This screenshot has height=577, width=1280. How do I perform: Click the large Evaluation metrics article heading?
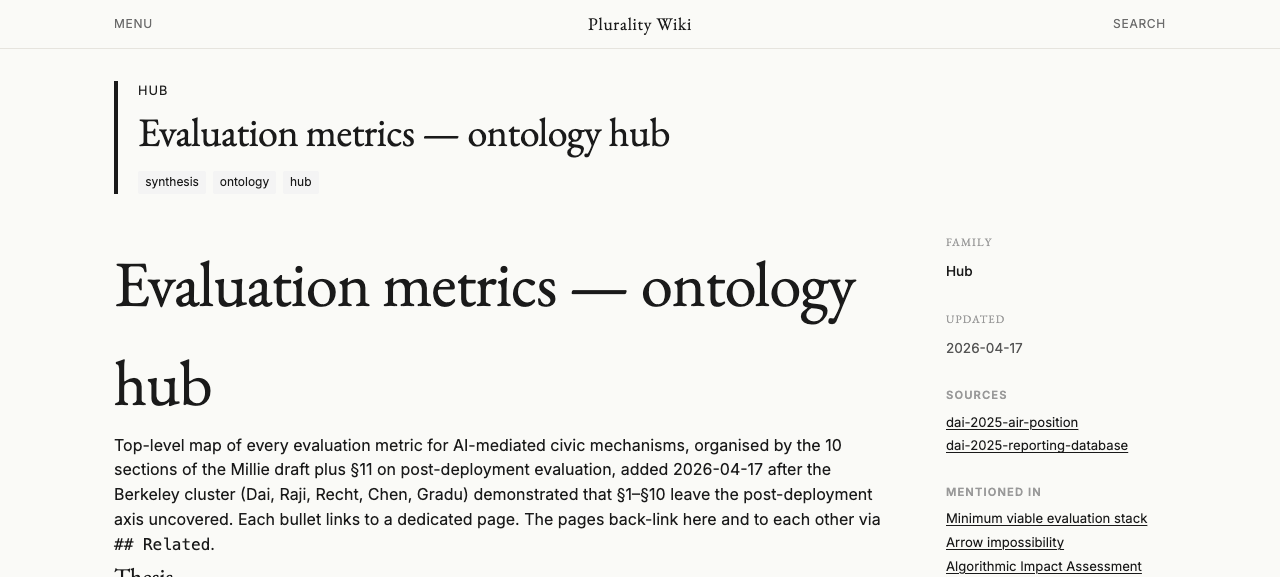pyautogui.click(x=485, y=335)
